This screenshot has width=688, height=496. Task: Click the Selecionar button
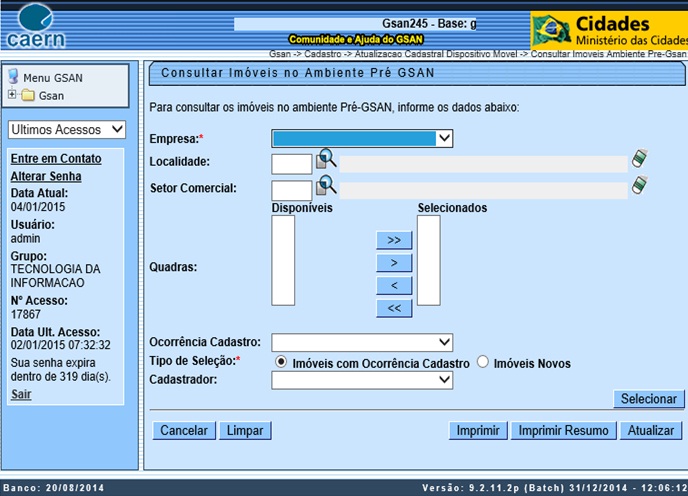[649, 399]
